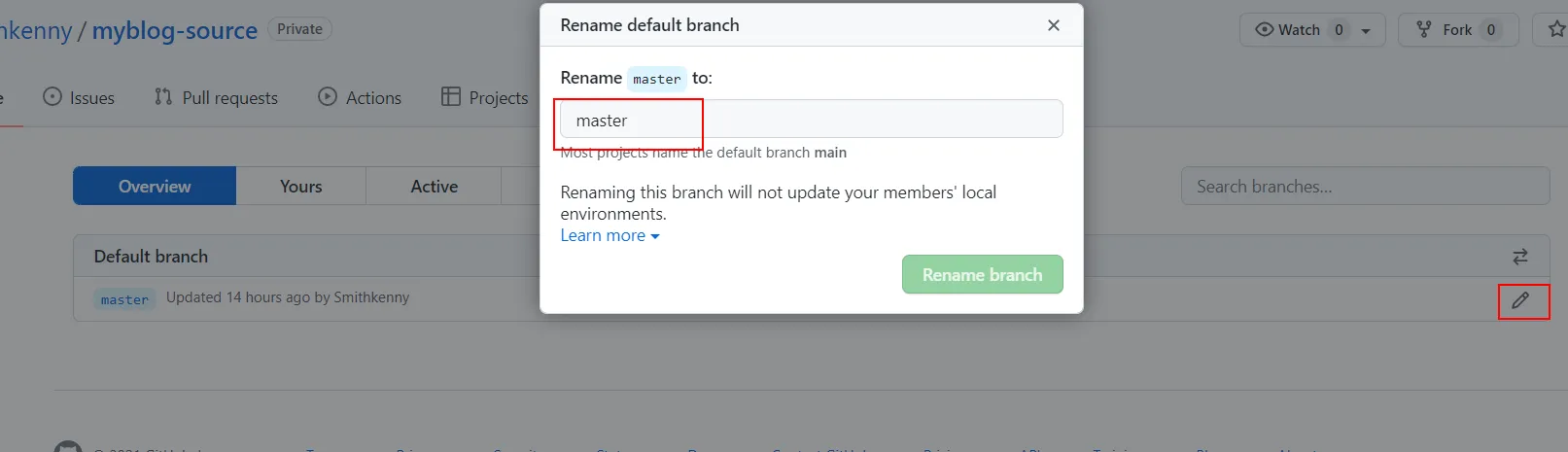Select the Active branches tab
Screen dimensions: 1568x452
[x=435, y=186]
